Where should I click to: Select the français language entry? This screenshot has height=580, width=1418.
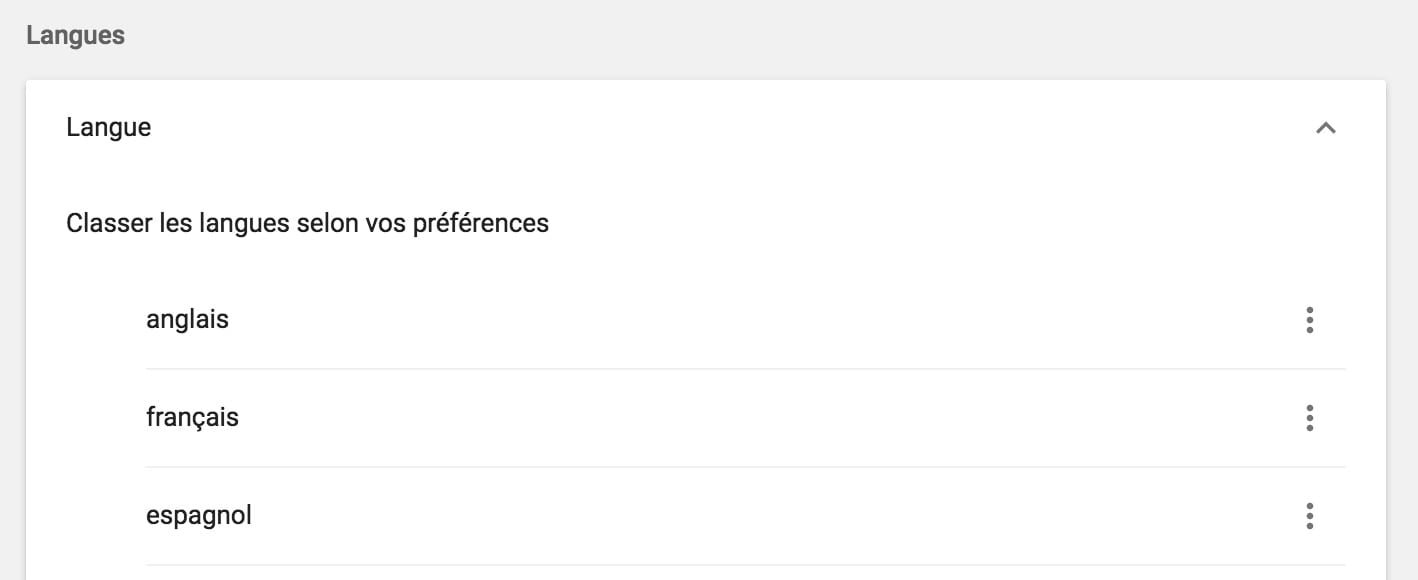click(193, 418)
